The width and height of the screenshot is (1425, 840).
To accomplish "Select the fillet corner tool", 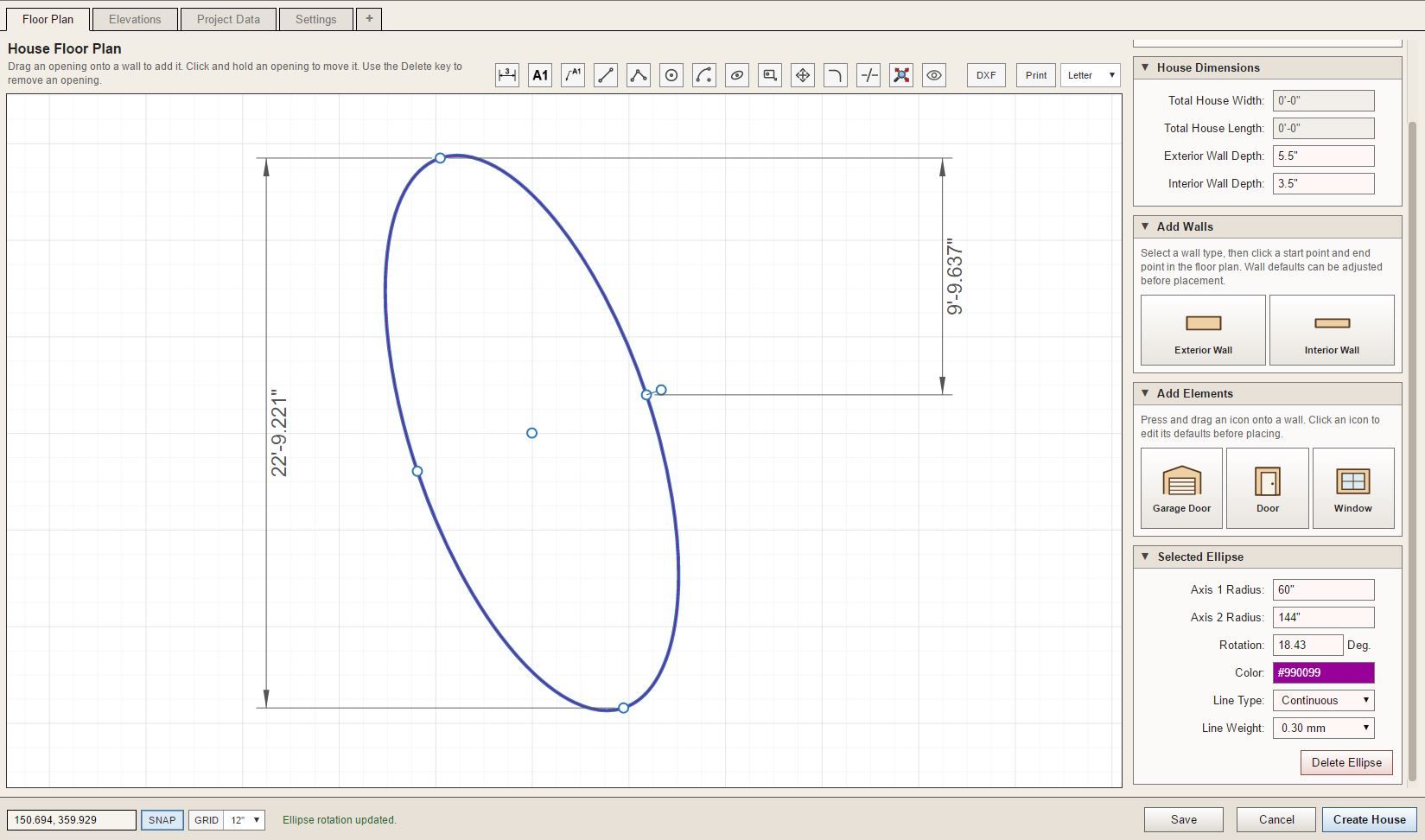I will pos(836,75).
